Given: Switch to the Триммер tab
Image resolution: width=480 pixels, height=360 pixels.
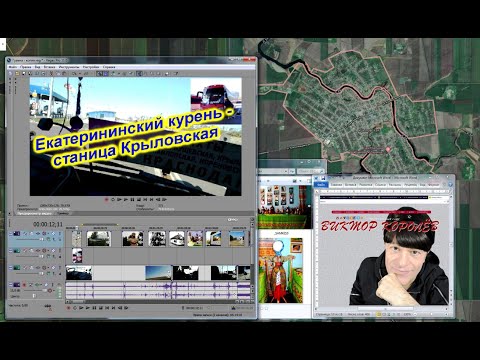Looking at the screenshot, I should (x=63, y=213).
